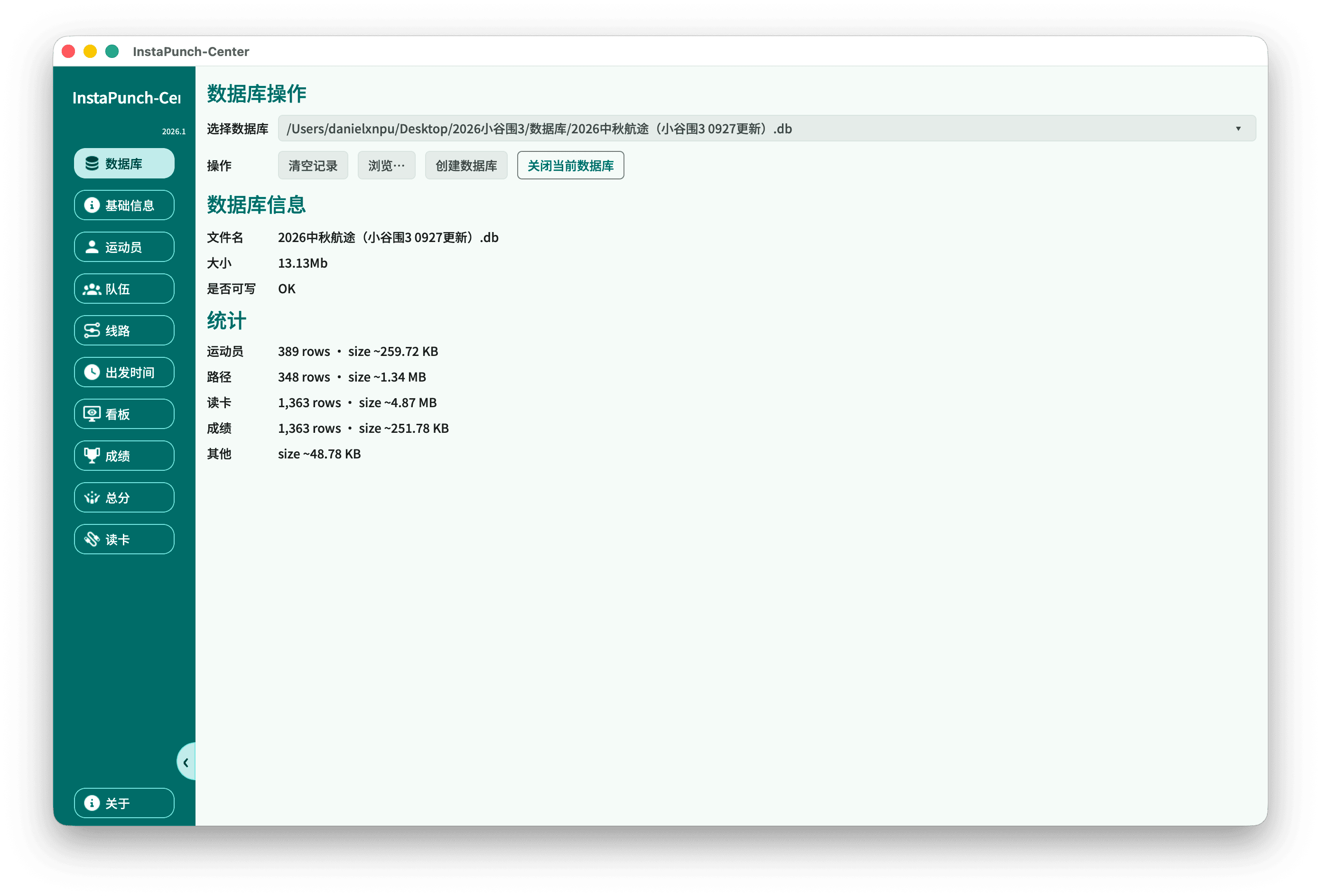The height and width of the screenshot is (896, 1321).
Task: Open the 队伍 group icon
Action: 92,289
